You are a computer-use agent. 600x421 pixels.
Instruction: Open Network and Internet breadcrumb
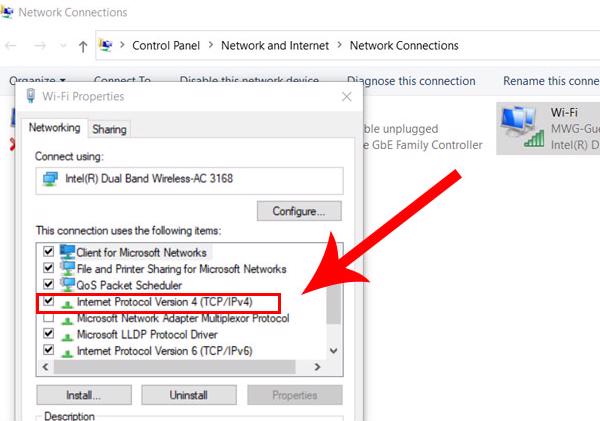(x=275, y=46)
